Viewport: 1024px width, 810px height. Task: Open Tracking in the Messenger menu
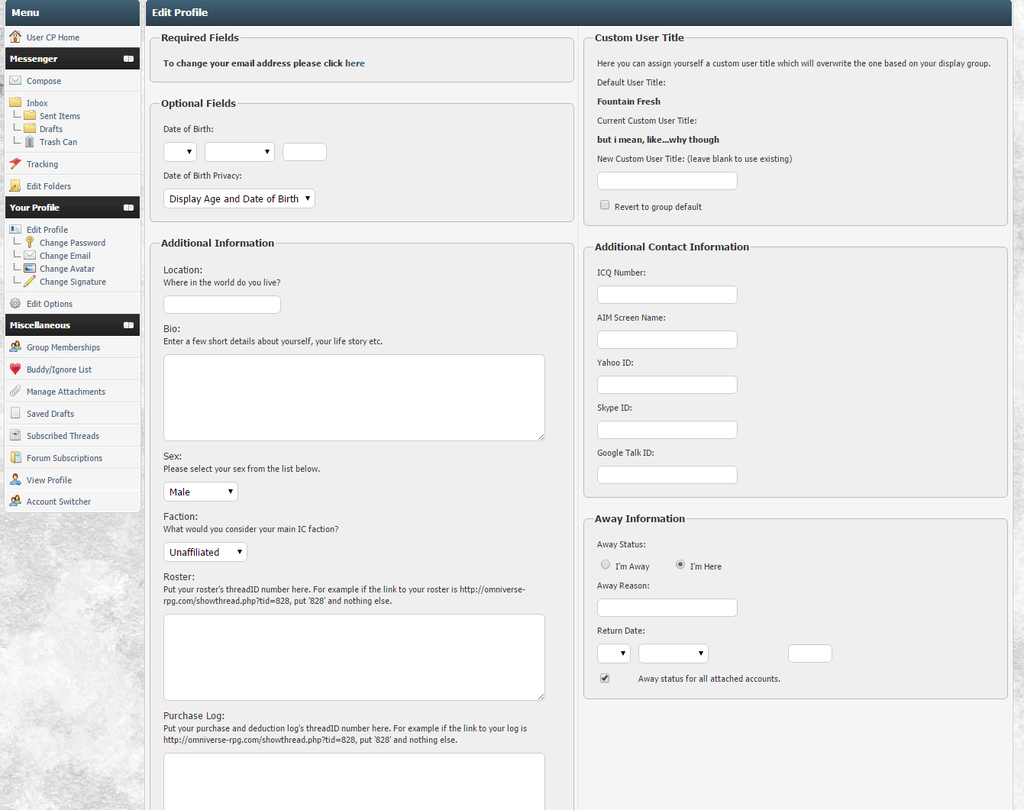[x=42, y=164]
